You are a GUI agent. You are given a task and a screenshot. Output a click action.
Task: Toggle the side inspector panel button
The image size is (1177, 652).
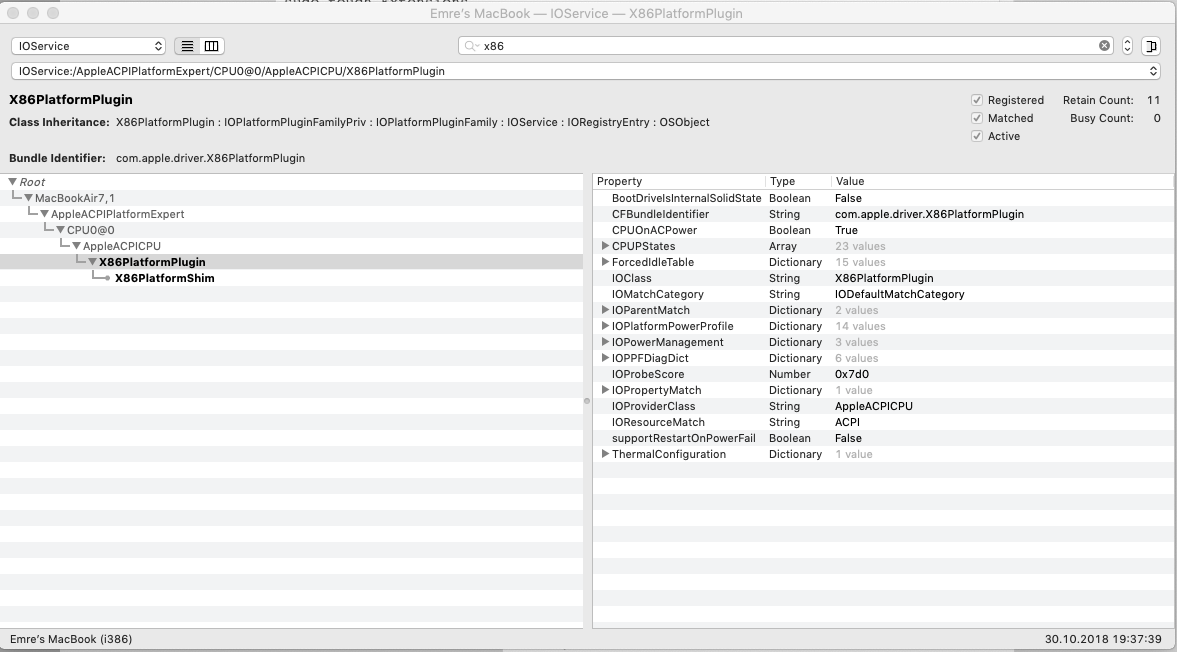point(1151,46)
